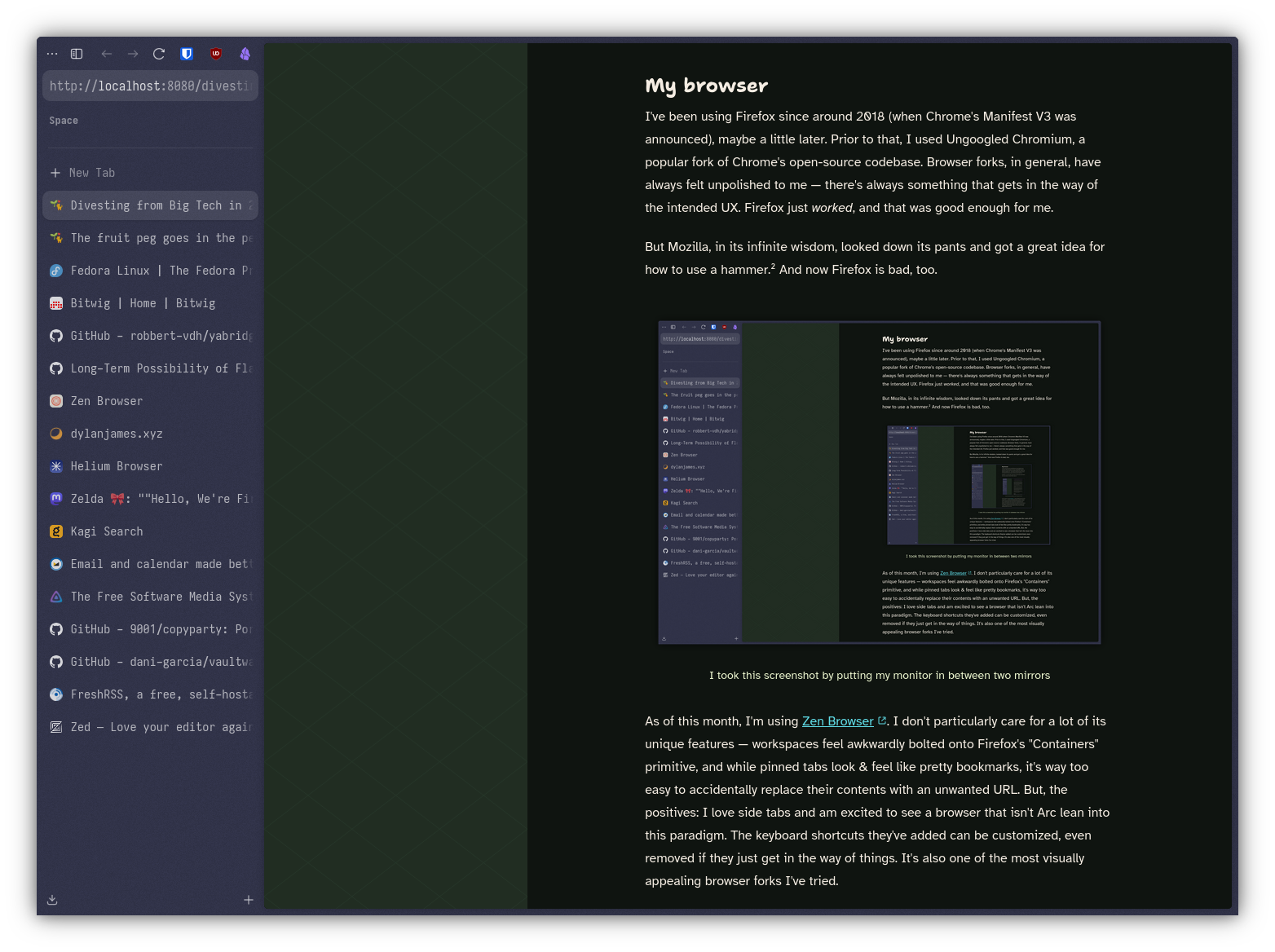This screenshot has height=952, width=1275.
Task: Click the Space workspace label
Action: click(64, 121)
